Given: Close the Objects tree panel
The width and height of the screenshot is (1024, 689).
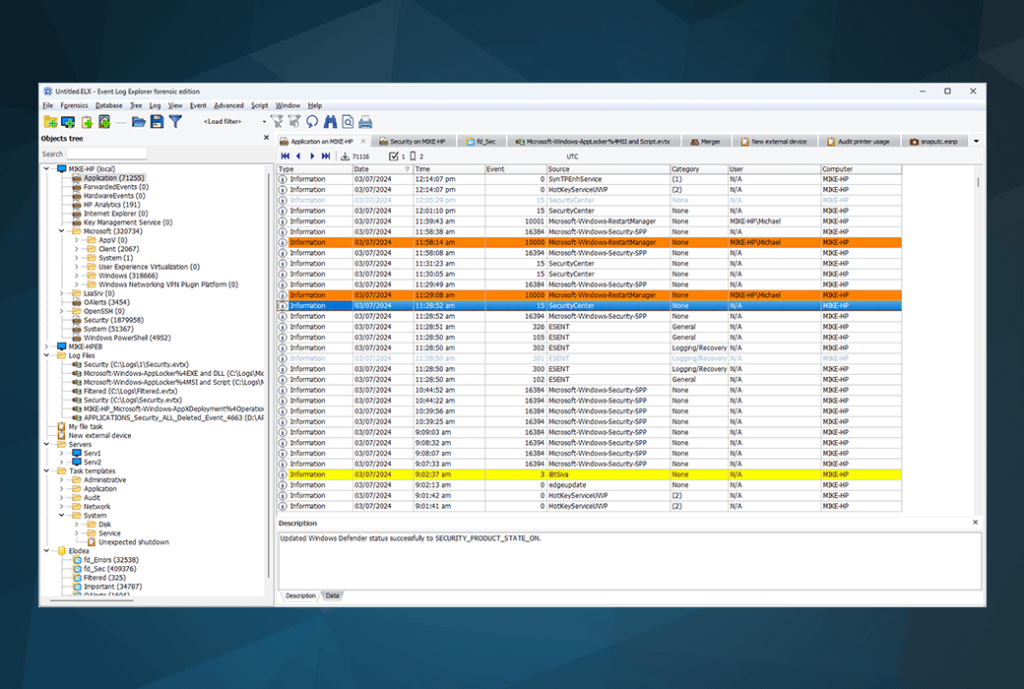Looking at the screenshot, I should coord(266,138).
